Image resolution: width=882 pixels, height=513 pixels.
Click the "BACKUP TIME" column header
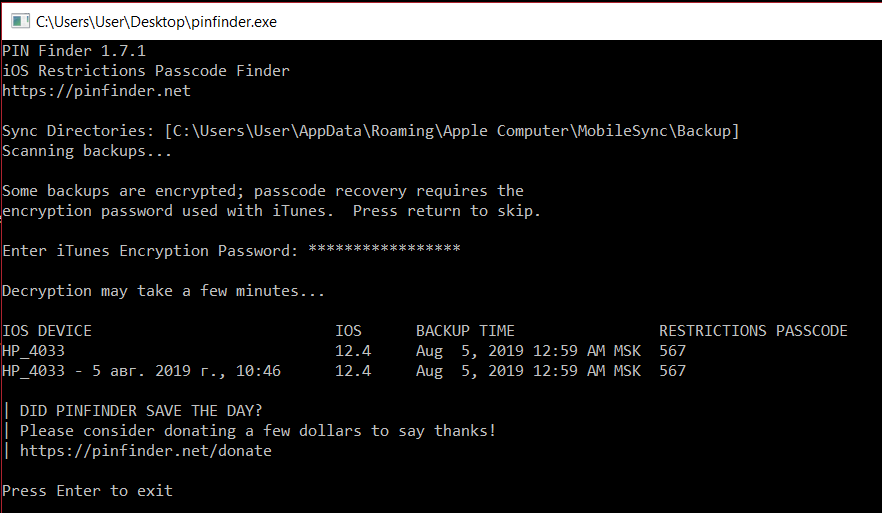pyautogui.click(x=465, y=331)
